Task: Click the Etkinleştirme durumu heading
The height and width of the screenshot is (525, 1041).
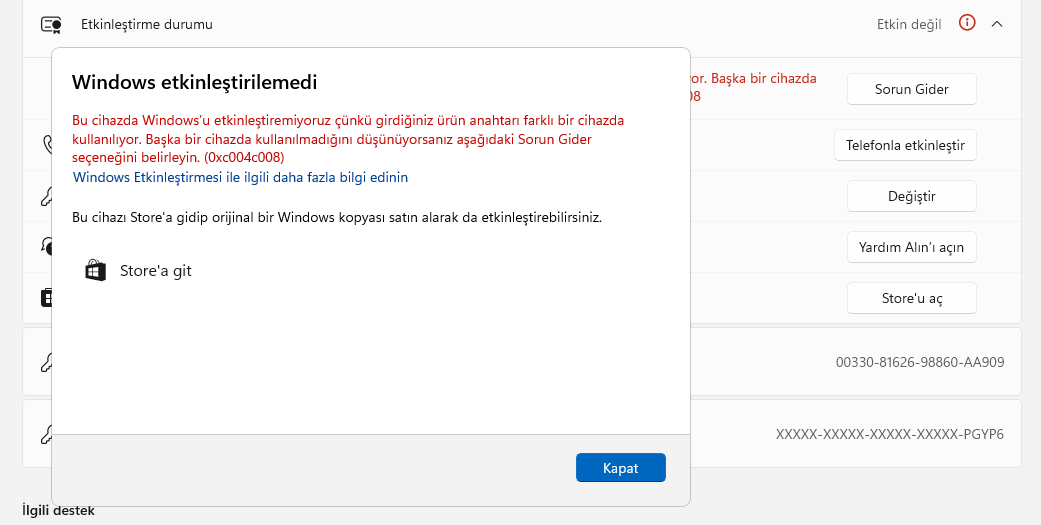Action: pyautogui.click(x=147, y=25)
